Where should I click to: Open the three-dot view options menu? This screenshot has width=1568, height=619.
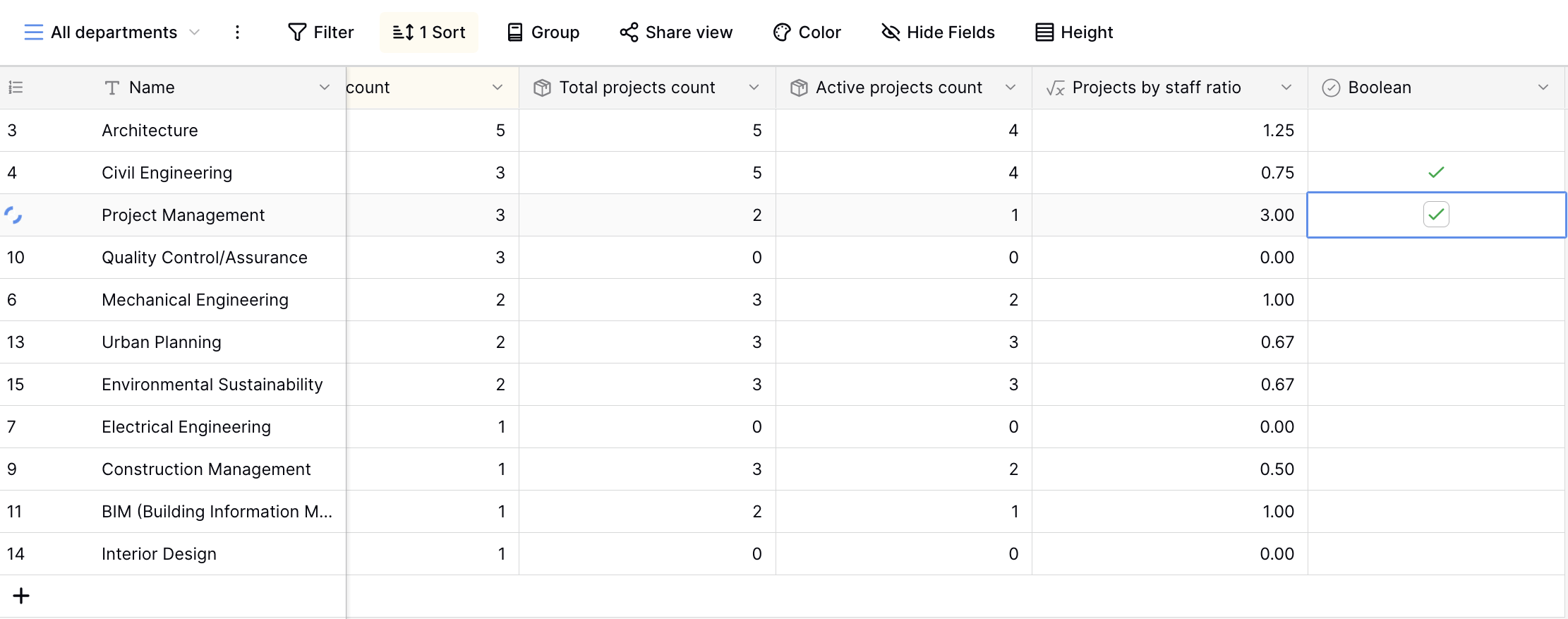[237, 32]
